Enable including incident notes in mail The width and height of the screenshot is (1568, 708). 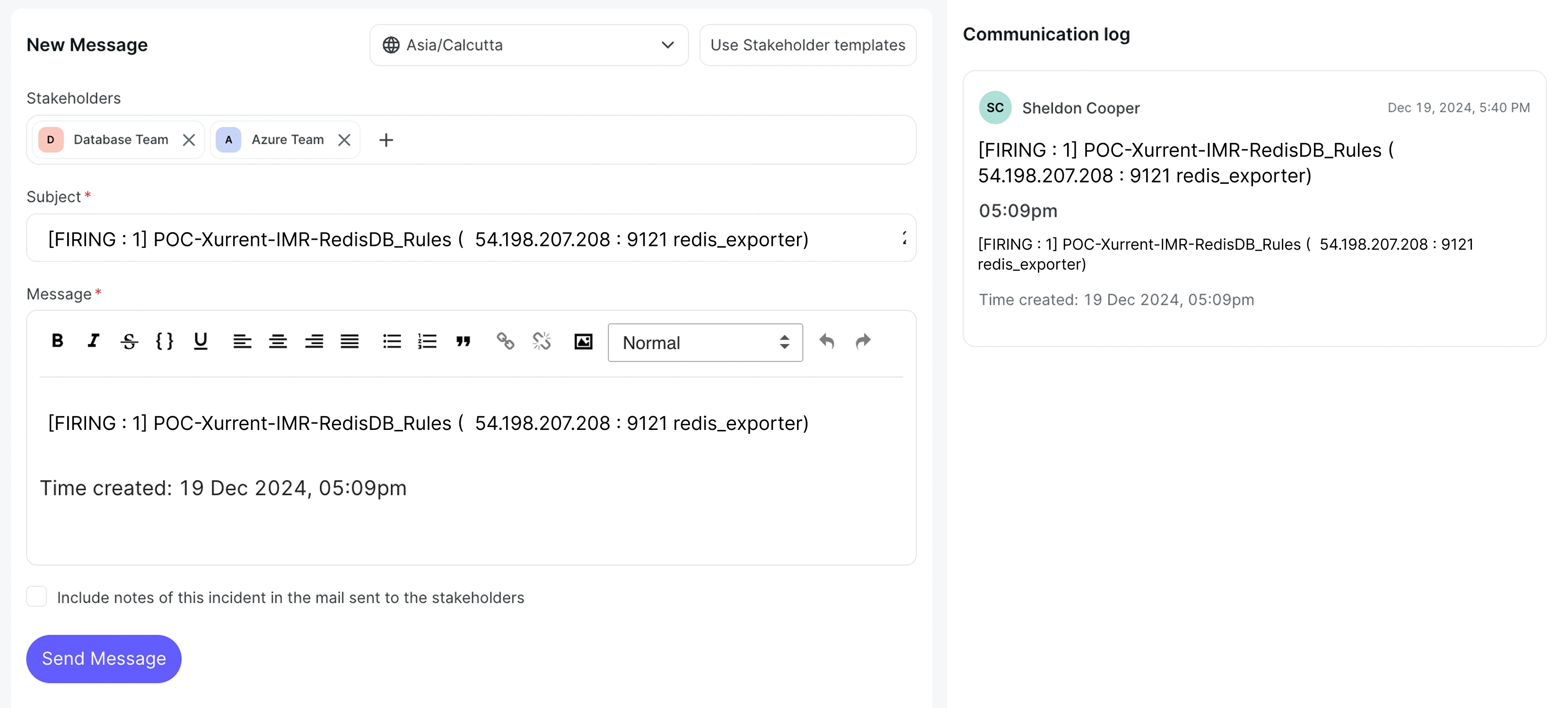(36, 596)
